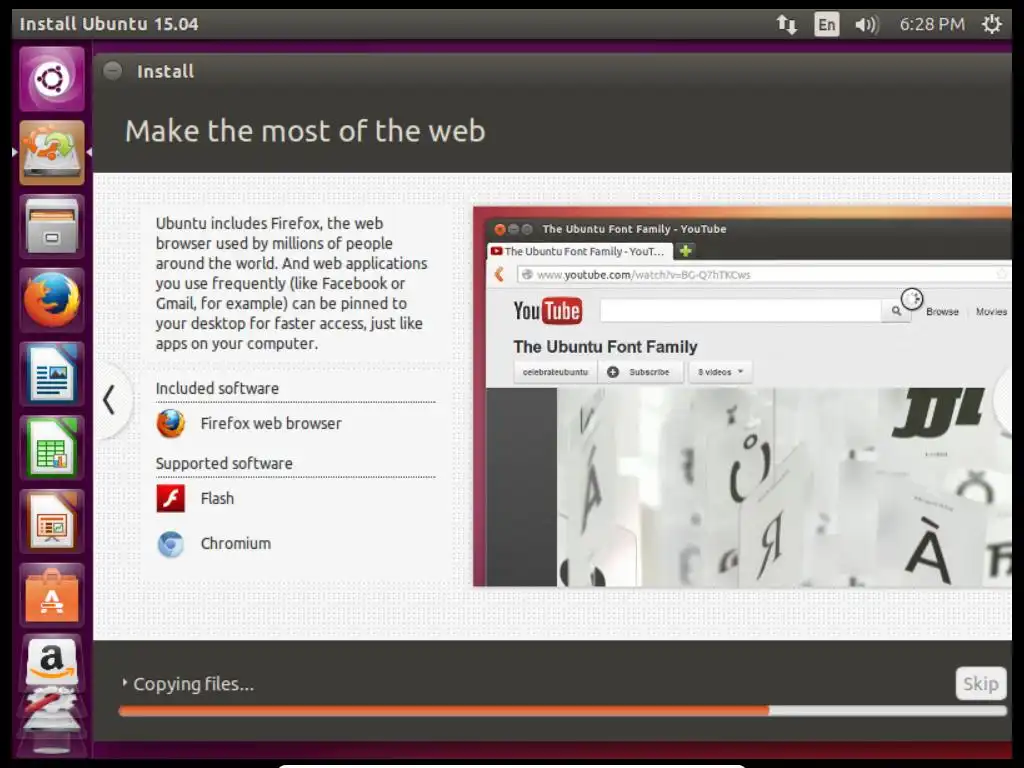
Task: Open Ubuntu Software Center launcher icon
Action: 52,596
